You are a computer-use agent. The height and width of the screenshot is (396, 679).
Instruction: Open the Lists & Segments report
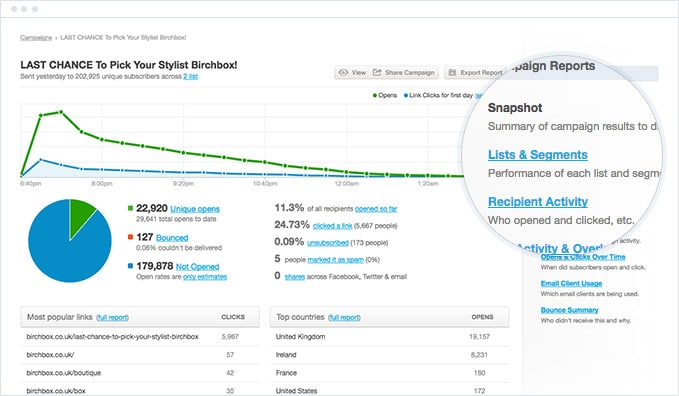537,155
